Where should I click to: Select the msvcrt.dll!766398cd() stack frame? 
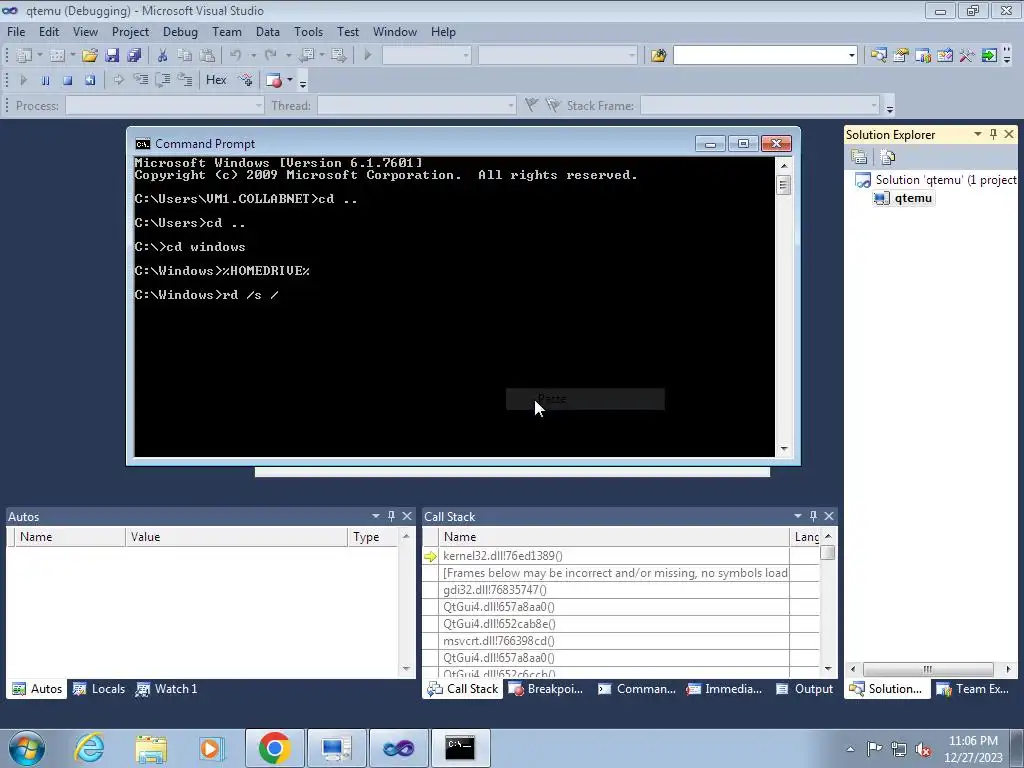click(x=498, y=641)
